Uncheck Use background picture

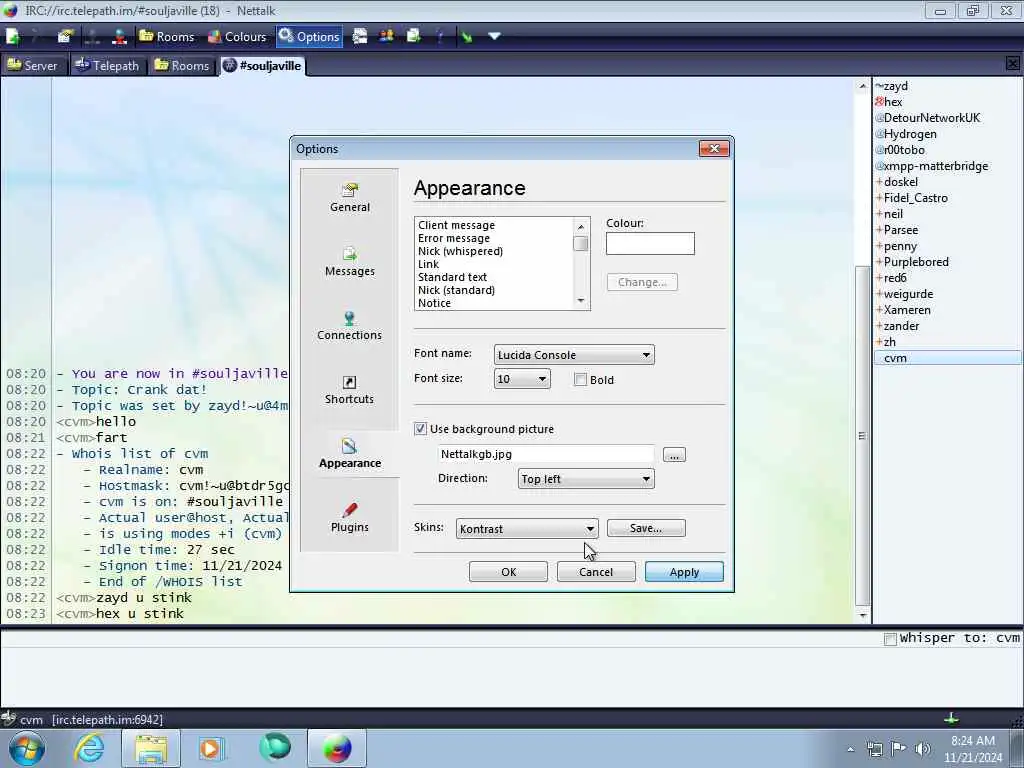(x=421, y=429)
